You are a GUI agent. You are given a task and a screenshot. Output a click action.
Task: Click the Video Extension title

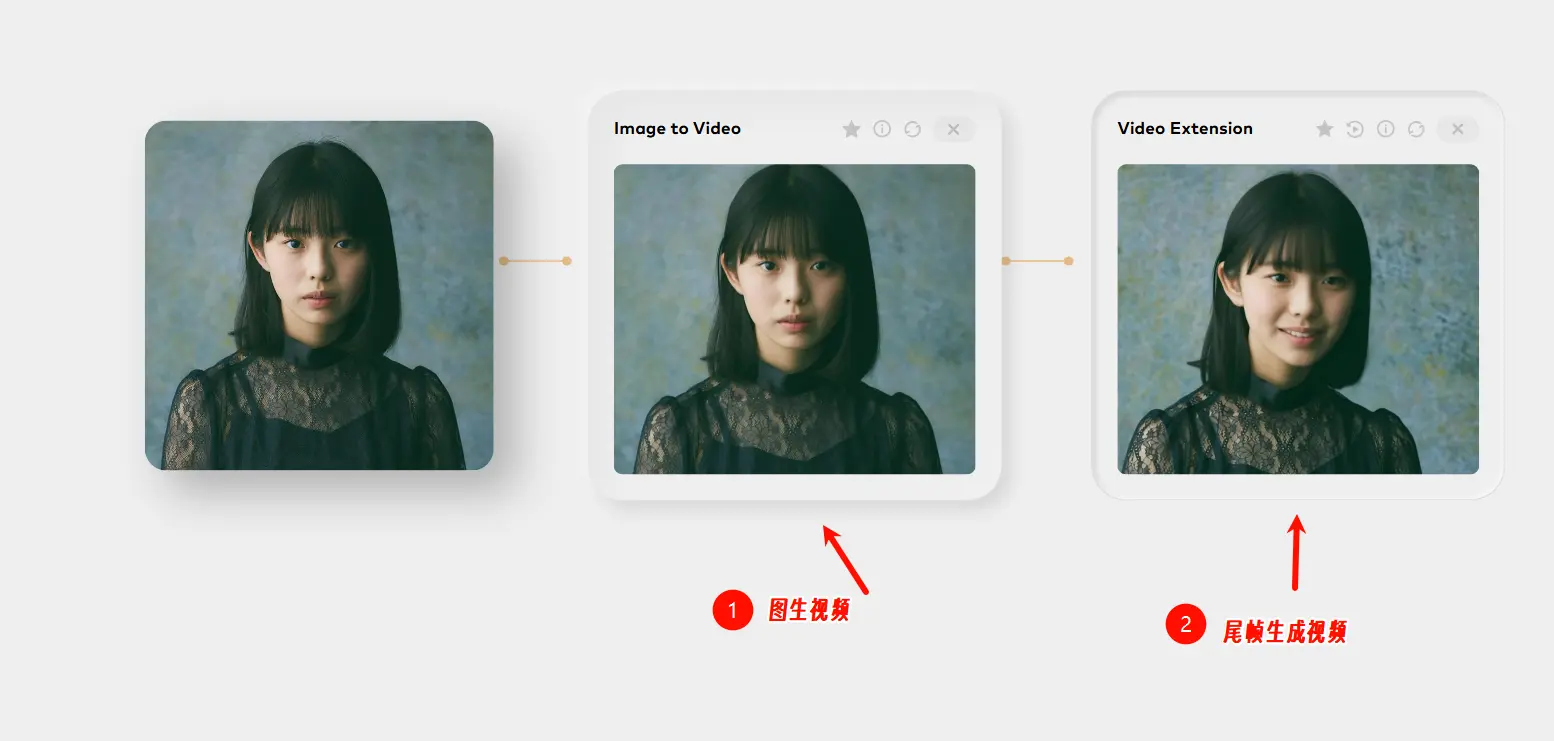pos(1184,128)
